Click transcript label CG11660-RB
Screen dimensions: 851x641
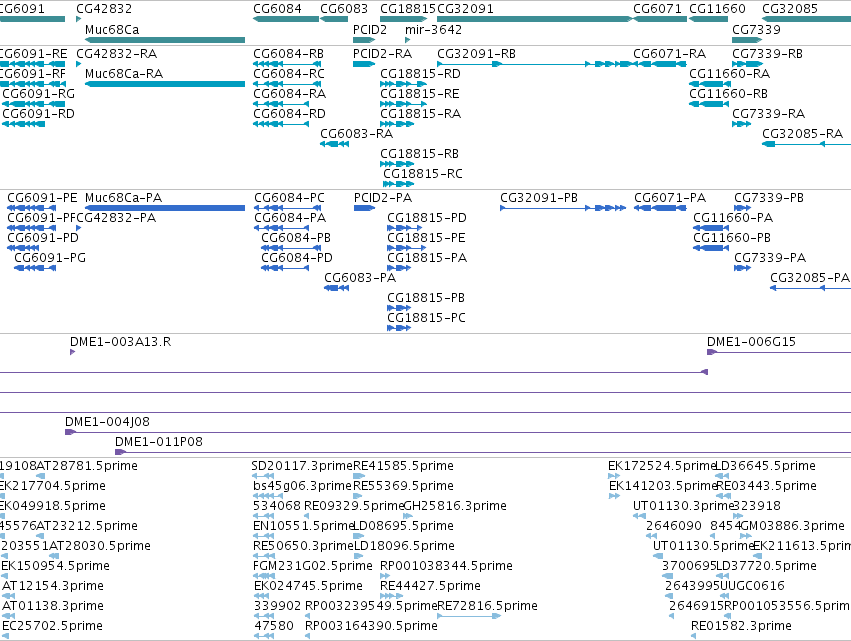click(x=729, y=94)
